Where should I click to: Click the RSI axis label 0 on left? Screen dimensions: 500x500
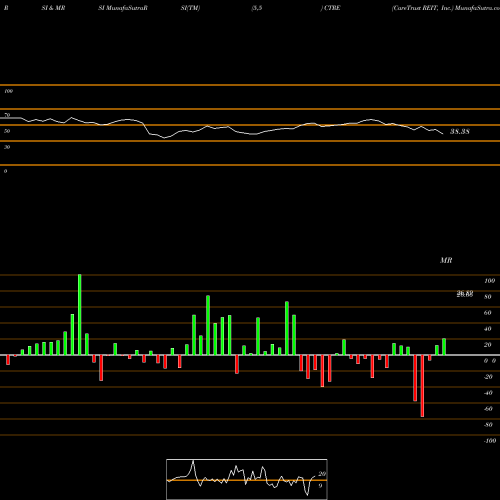(5, 171)
